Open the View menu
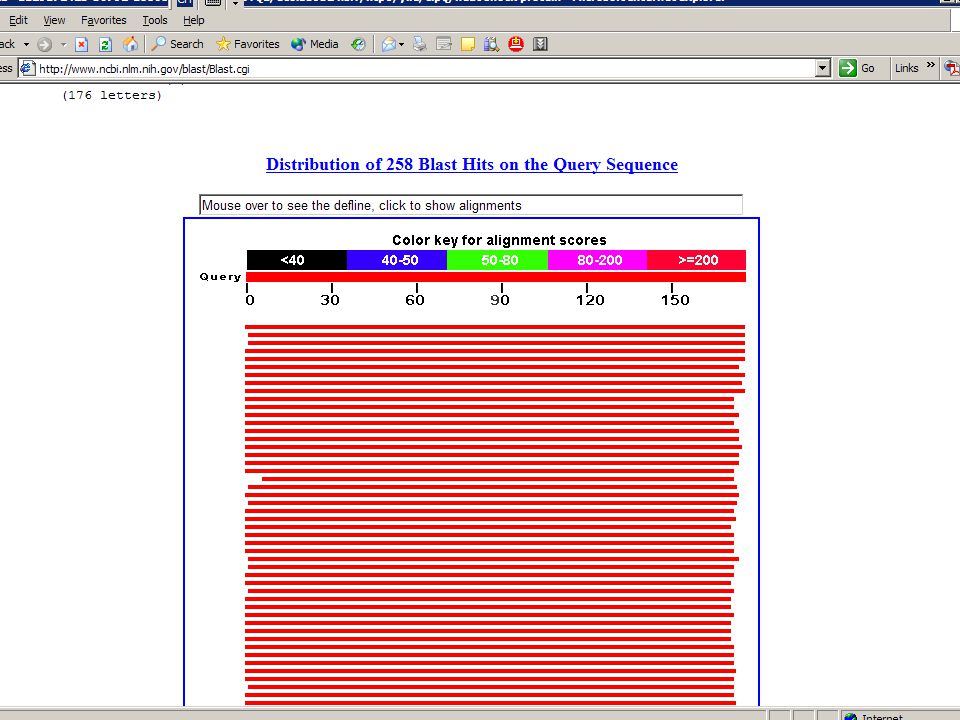The width and height of the screenshot is (960, 720). [x=54, y=20]
